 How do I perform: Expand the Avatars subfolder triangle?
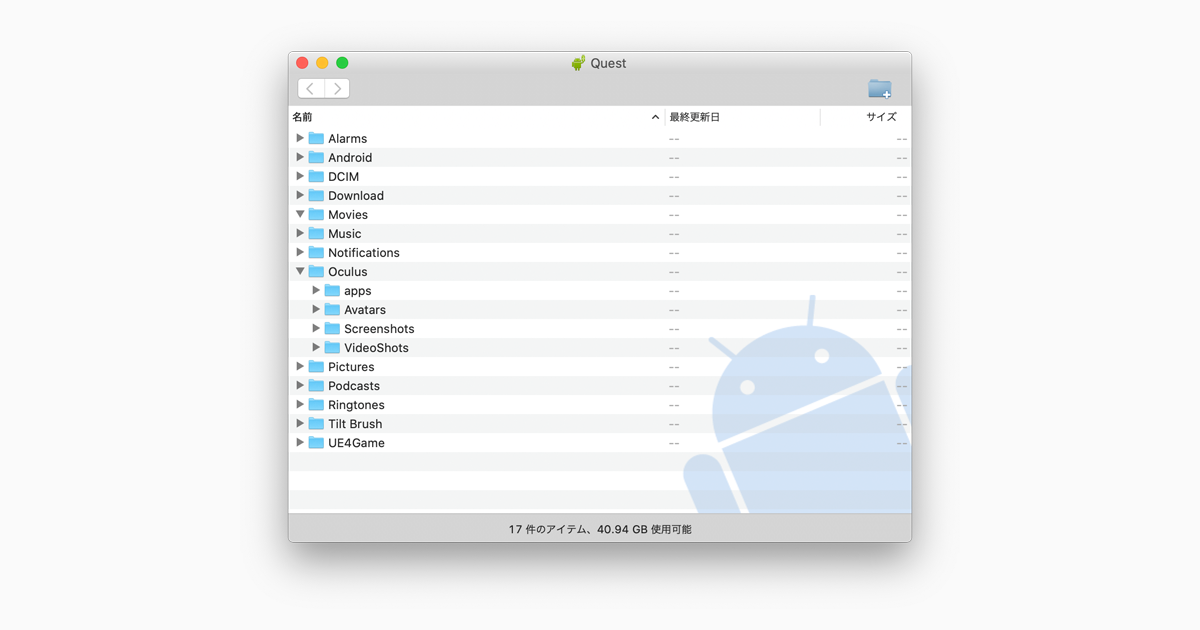tap(316, 309)
